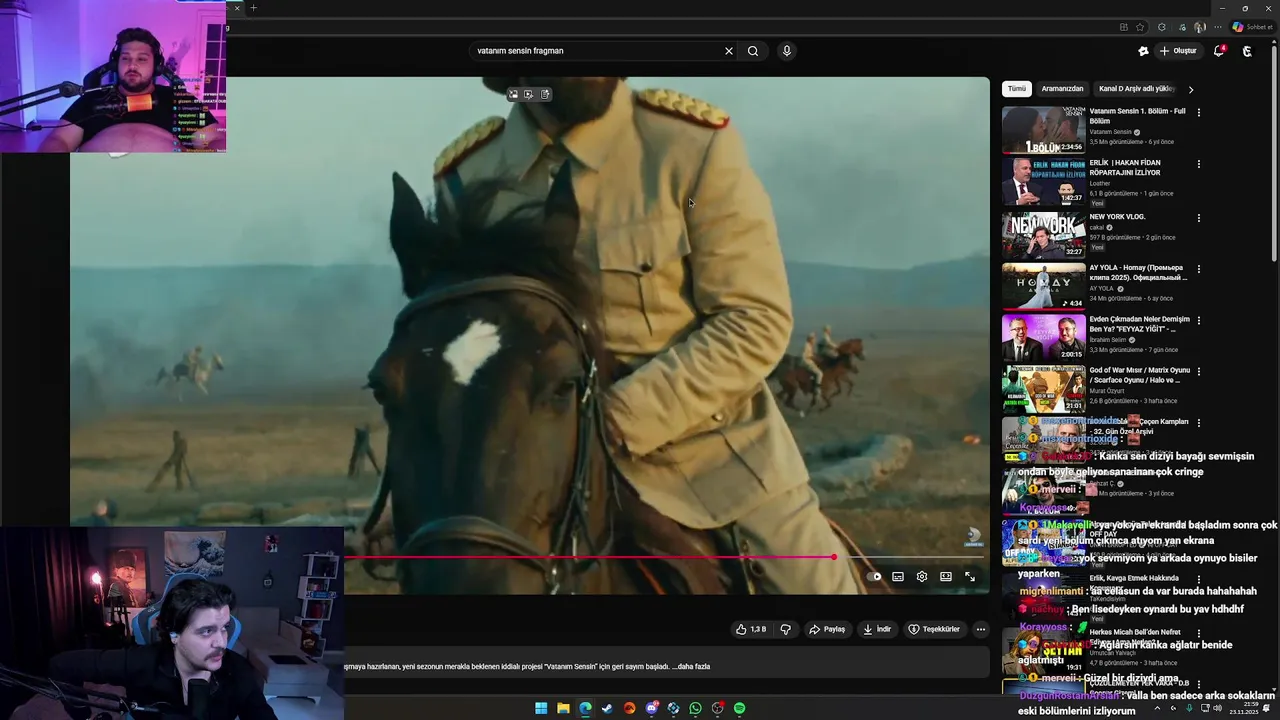
Task: Open options for NEW YORK VLOG video
Action: point(1199,218)
